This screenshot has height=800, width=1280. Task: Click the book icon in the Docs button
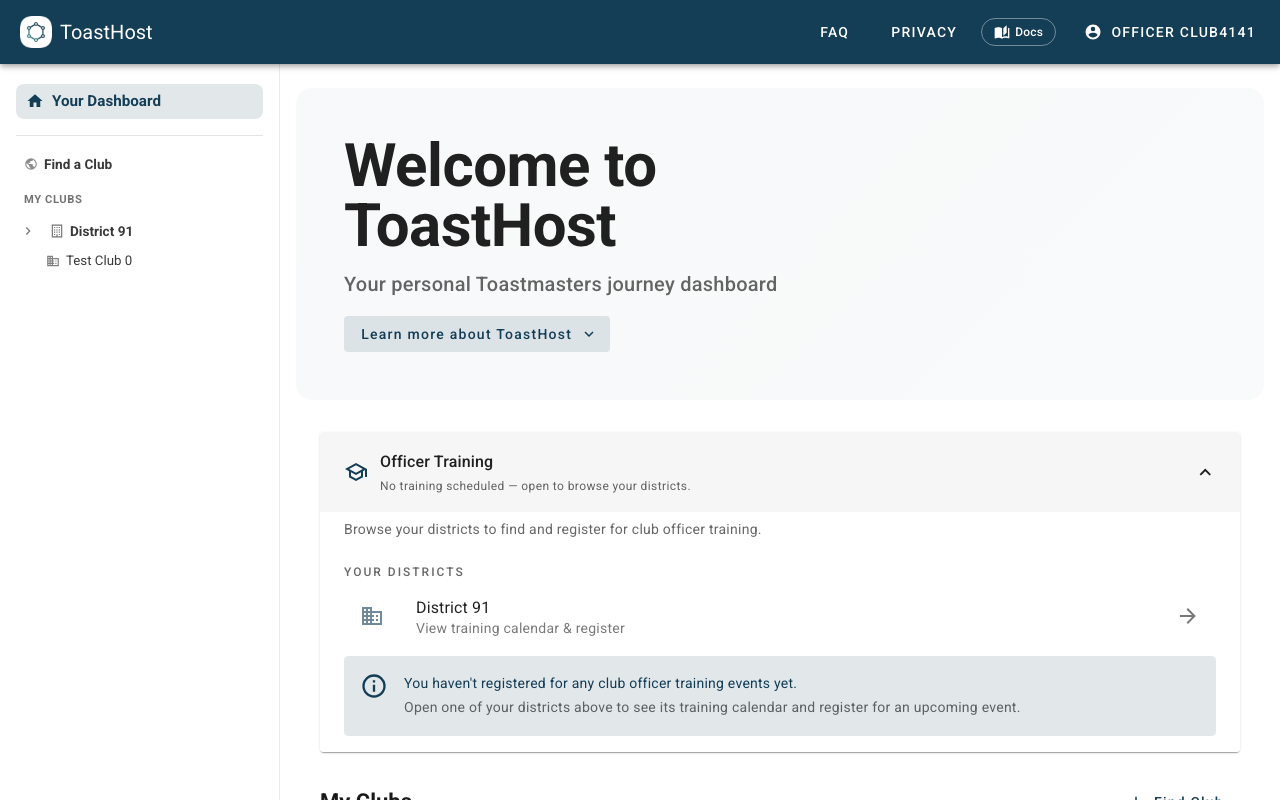coord(1002,32)
